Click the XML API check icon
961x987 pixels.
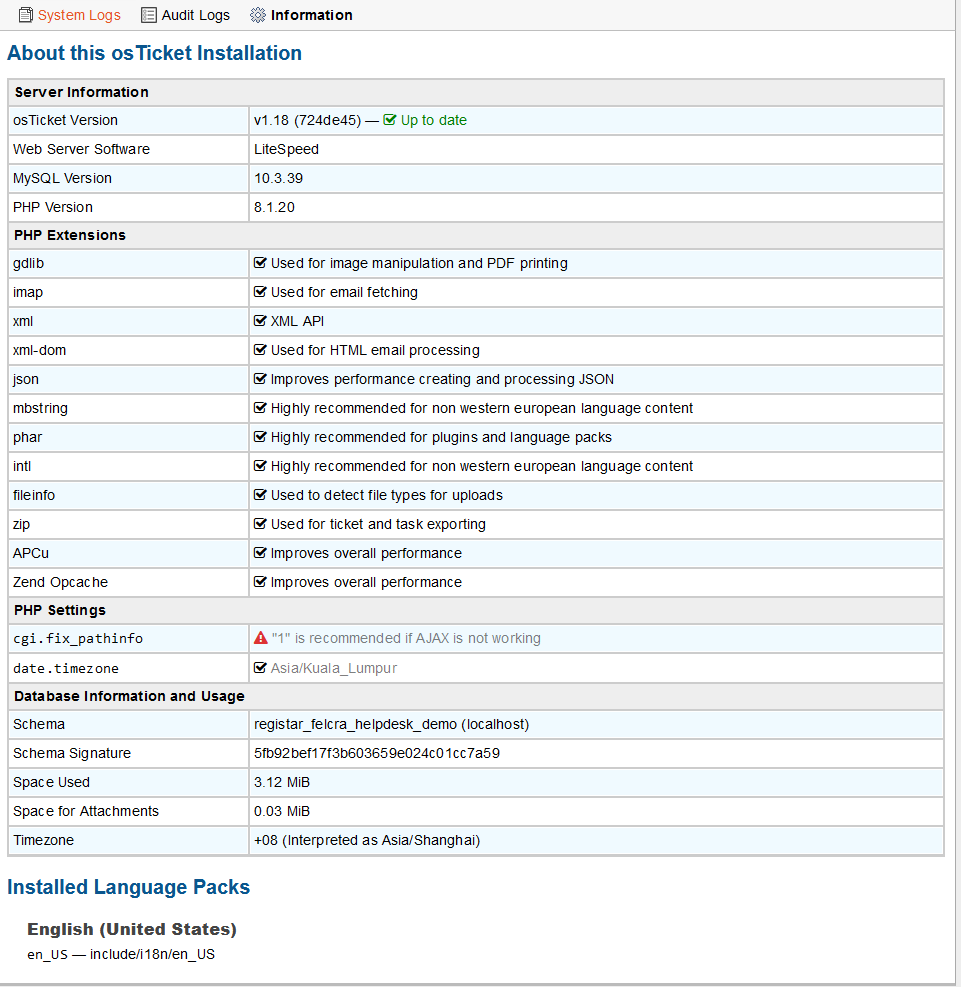260,320
